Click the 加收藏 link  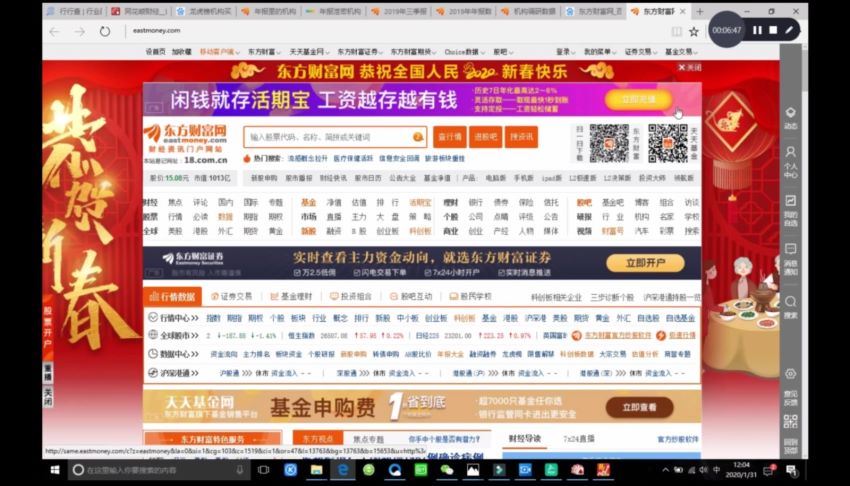(182, 51)
